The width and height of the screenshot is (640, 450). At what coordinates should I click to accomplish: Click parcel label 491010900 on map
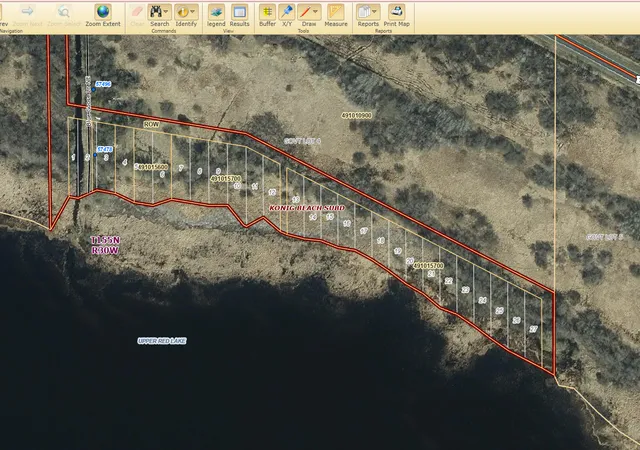(x=356, y=116)
